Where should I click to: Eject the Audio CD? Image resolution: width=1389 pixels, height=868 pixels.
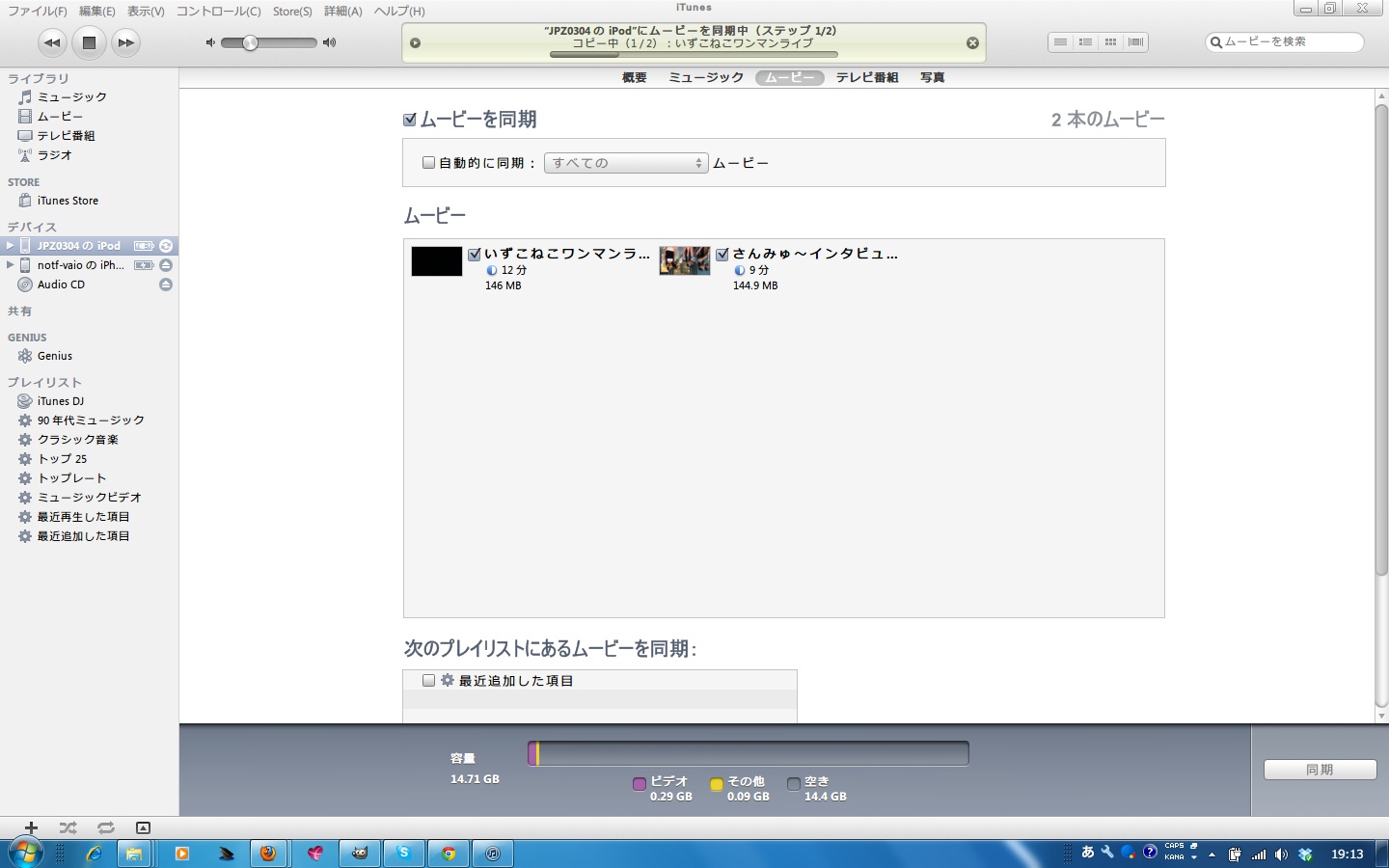tap(166, 285)
